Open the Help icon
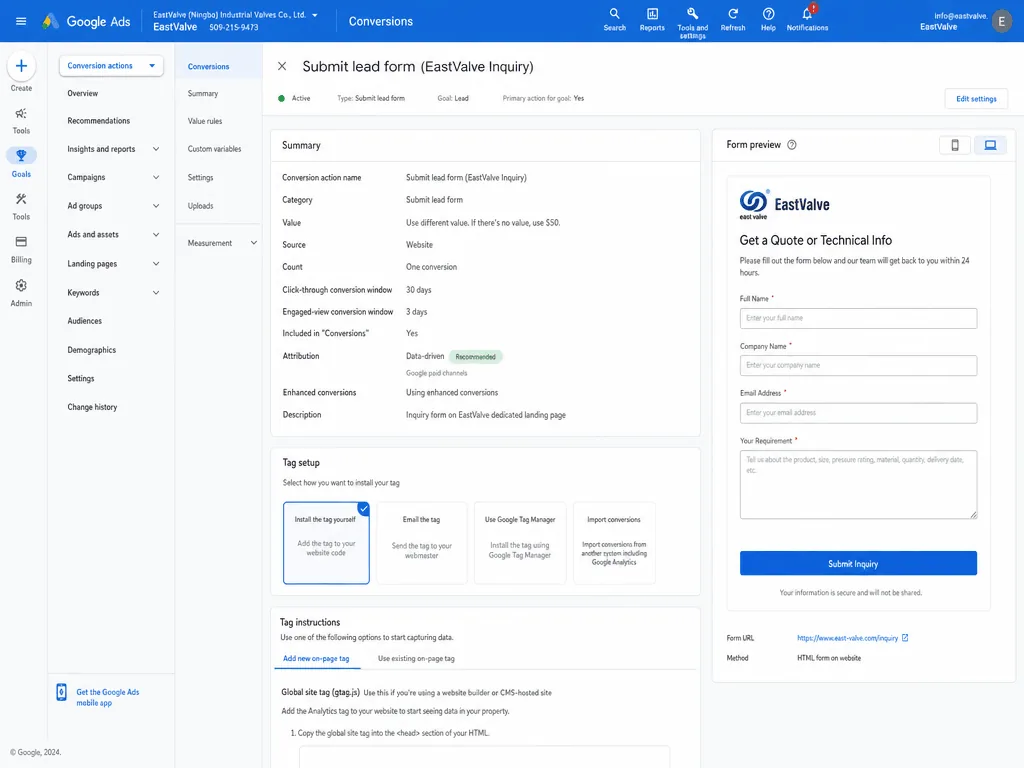The height and width of the screenshot is (768, 1024). pyautogui.click(x=769, y=20)
